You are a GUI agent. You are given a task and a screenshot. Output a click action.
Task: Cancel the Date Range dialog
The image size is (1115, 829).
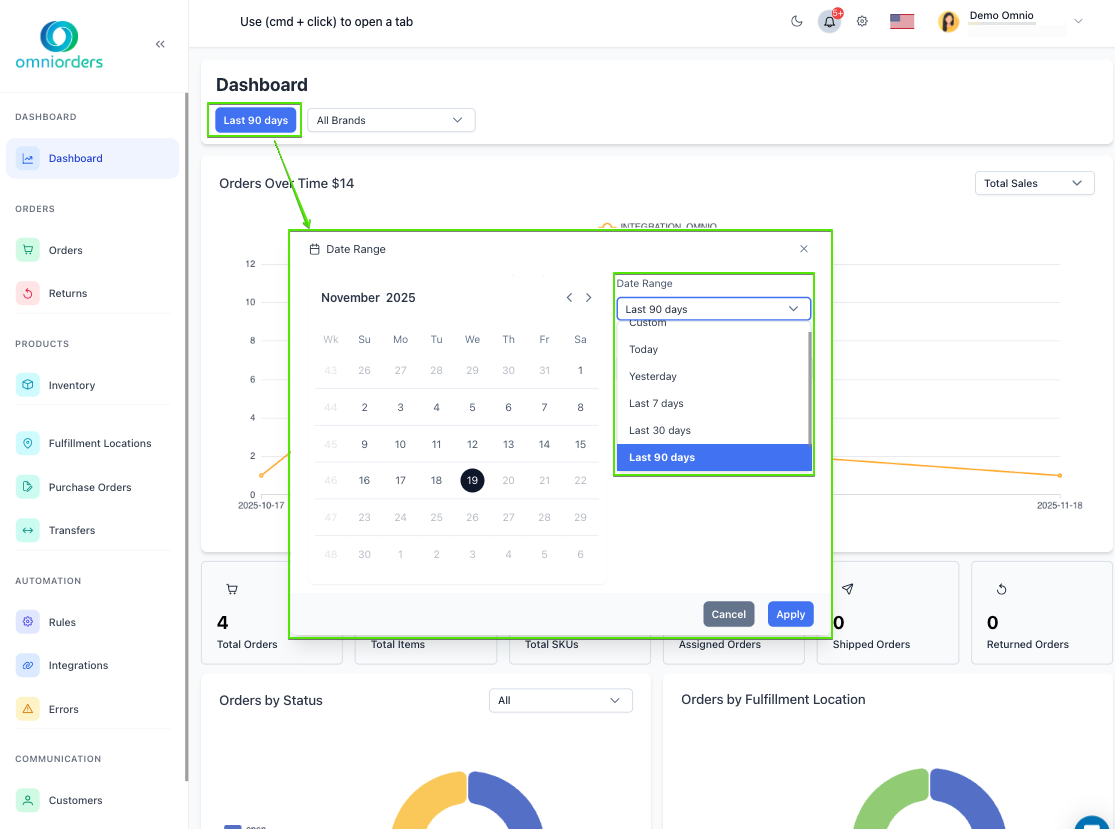point(728,614)
